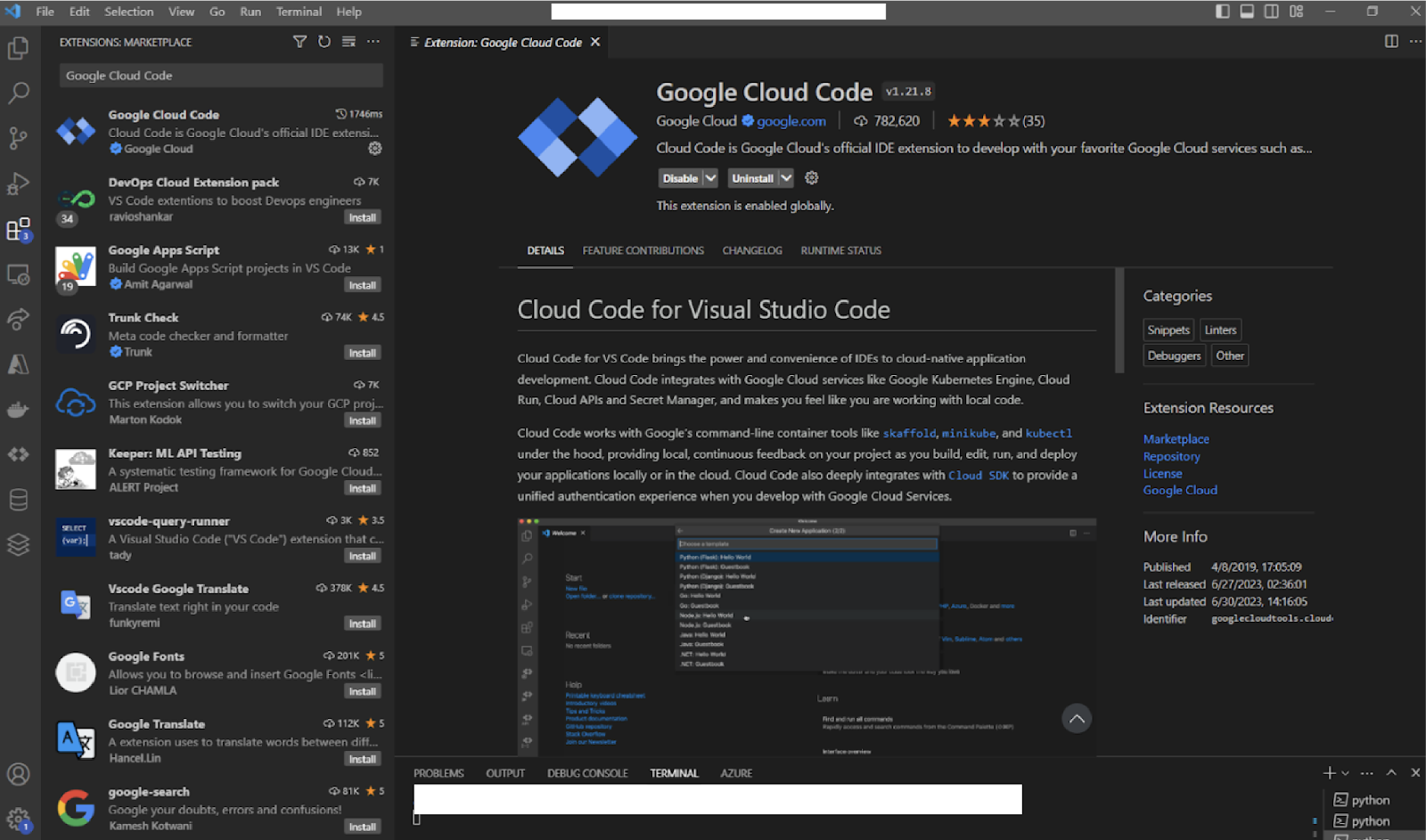Open extension settings gear next to Uninstall

click(811, 178)
